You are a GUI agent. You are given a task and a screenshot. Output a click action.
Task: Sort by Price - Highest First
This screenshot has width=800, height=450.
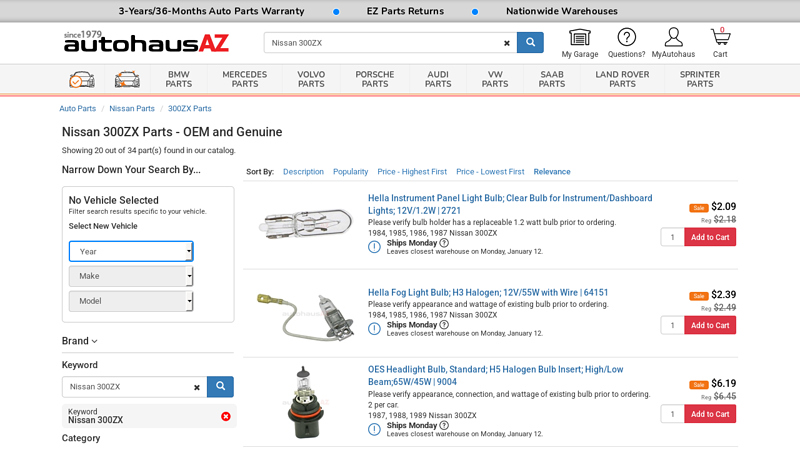pyautogui.click(x=412, y=172)
